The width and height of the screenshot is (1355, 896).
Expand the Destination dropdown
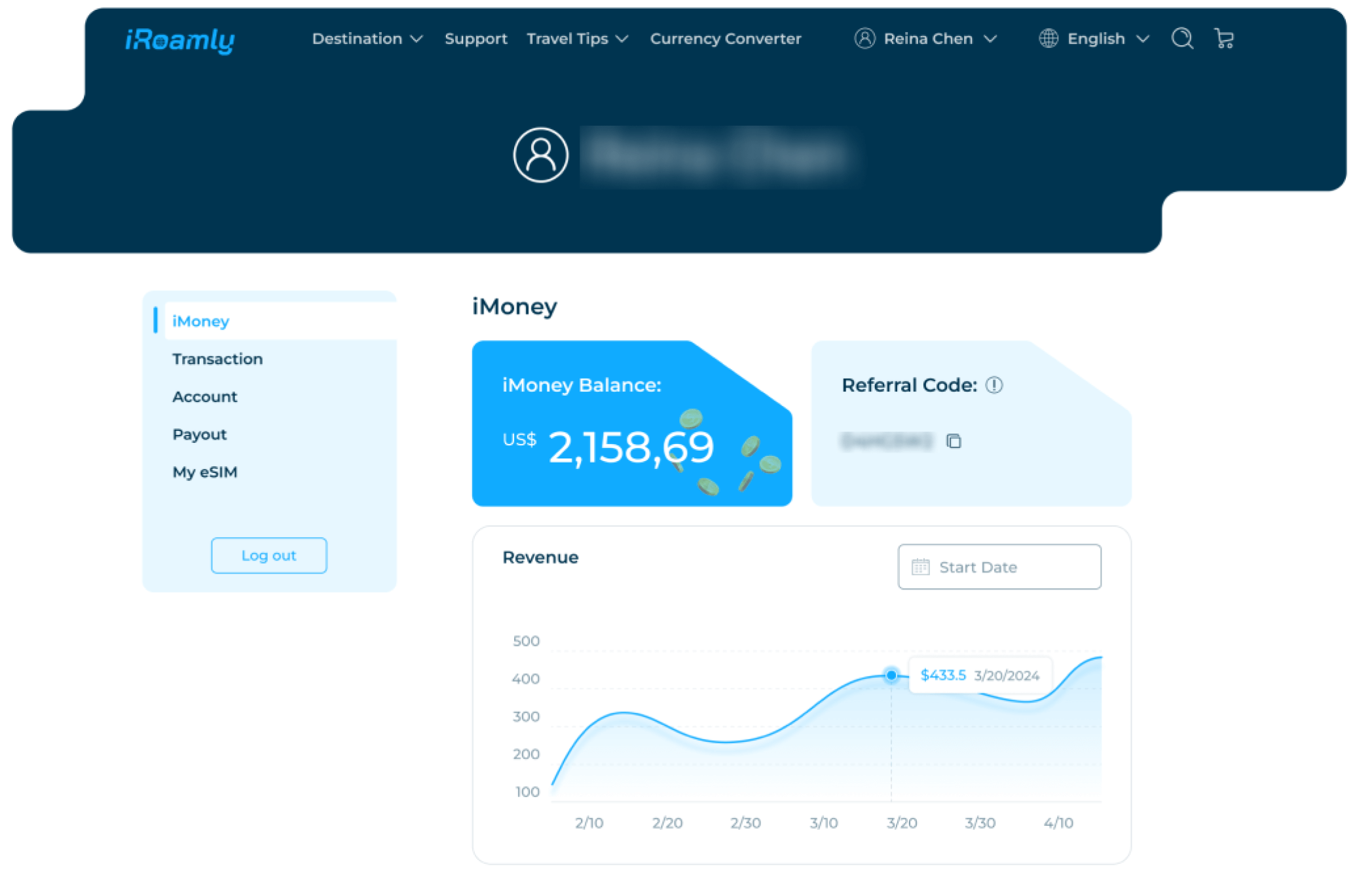click(367, 39)
